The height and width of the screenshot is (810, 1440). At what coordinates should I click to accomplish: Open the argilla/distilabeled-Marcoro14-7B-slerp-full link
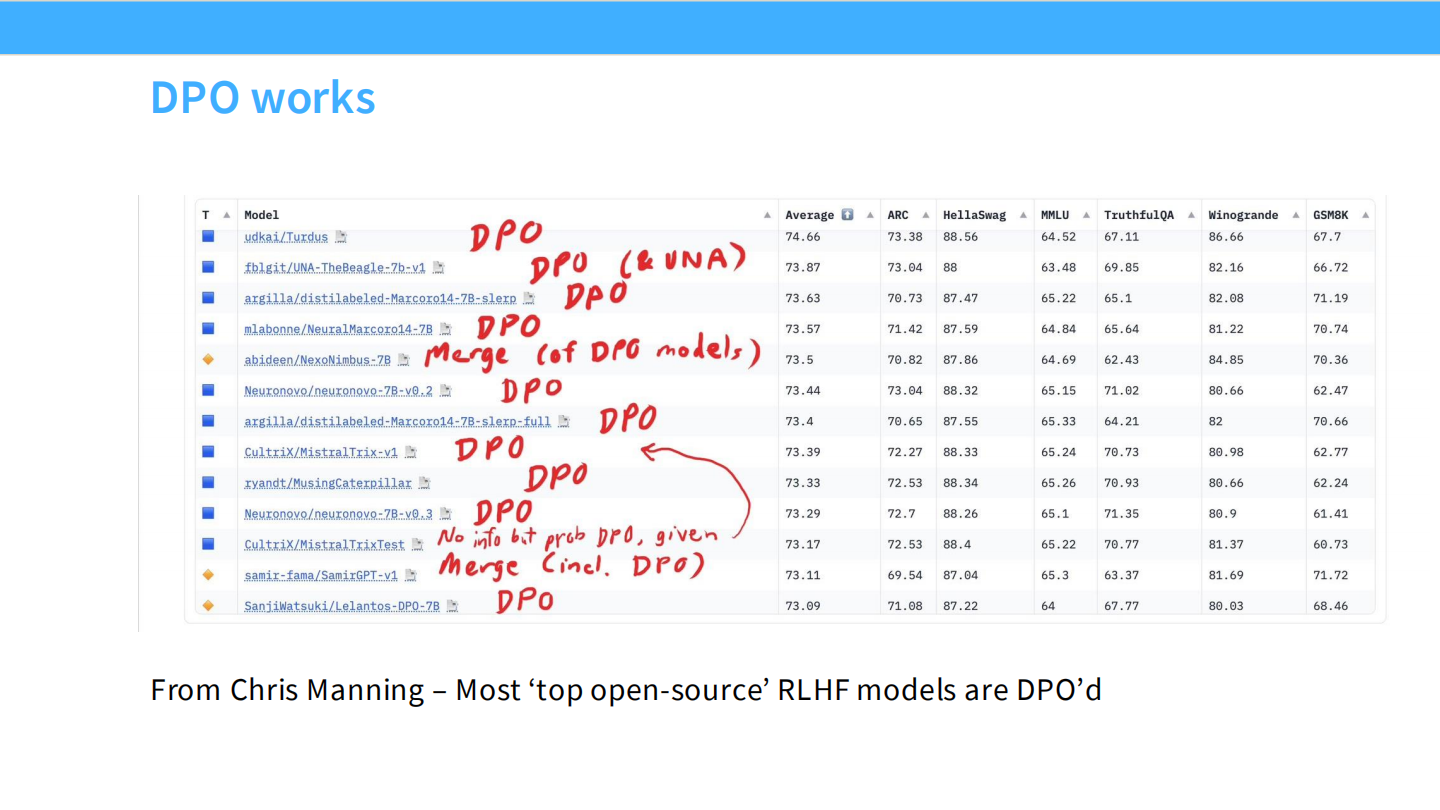[397, 421]
